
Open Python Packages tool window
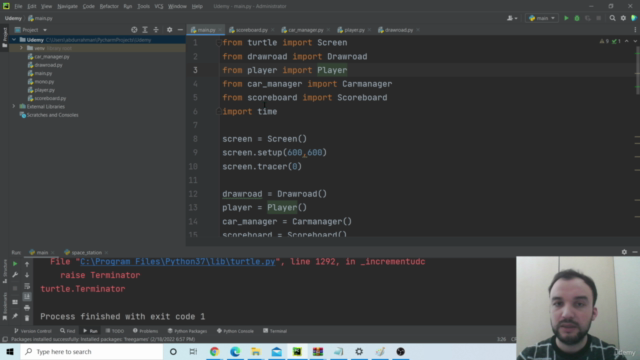pyautogui.click(x=187, y=331)
